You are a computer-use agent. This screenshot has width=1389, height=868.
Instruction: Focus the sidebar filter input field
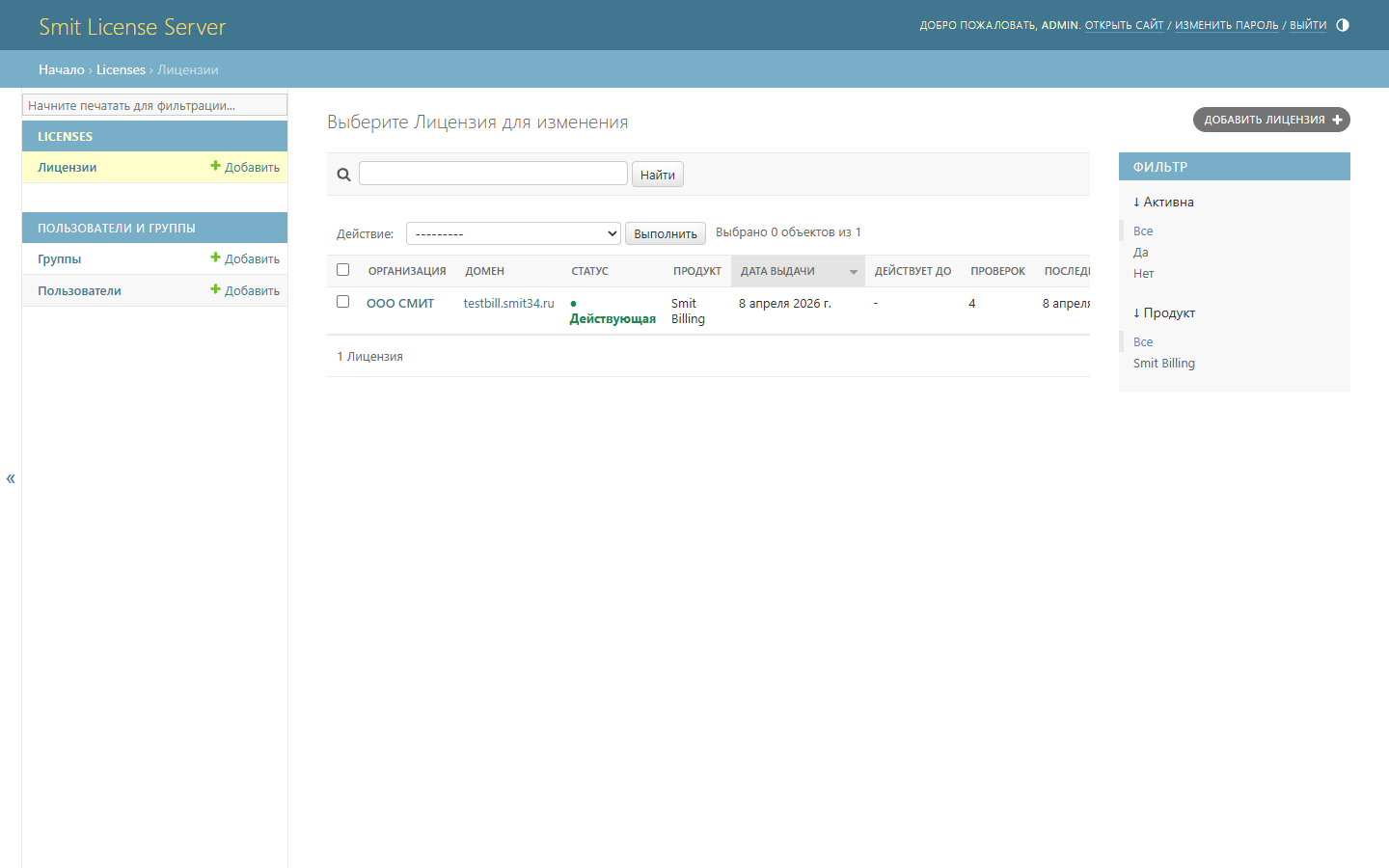coord(154,105)
